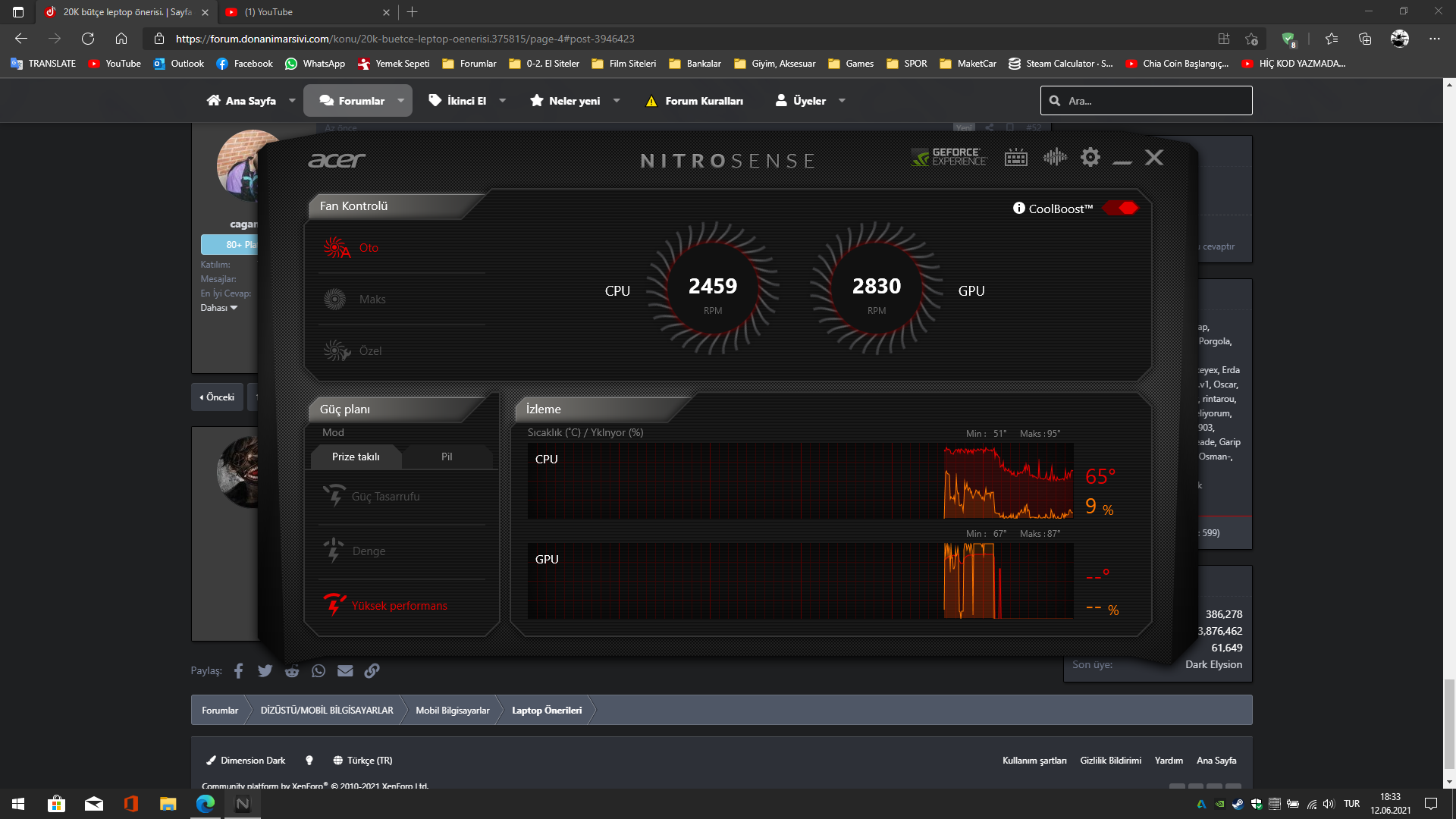Image resolution: width=1456 pixels, height=819 pixels.
Task: Share post on Reddit
Action: click(292, 671)
